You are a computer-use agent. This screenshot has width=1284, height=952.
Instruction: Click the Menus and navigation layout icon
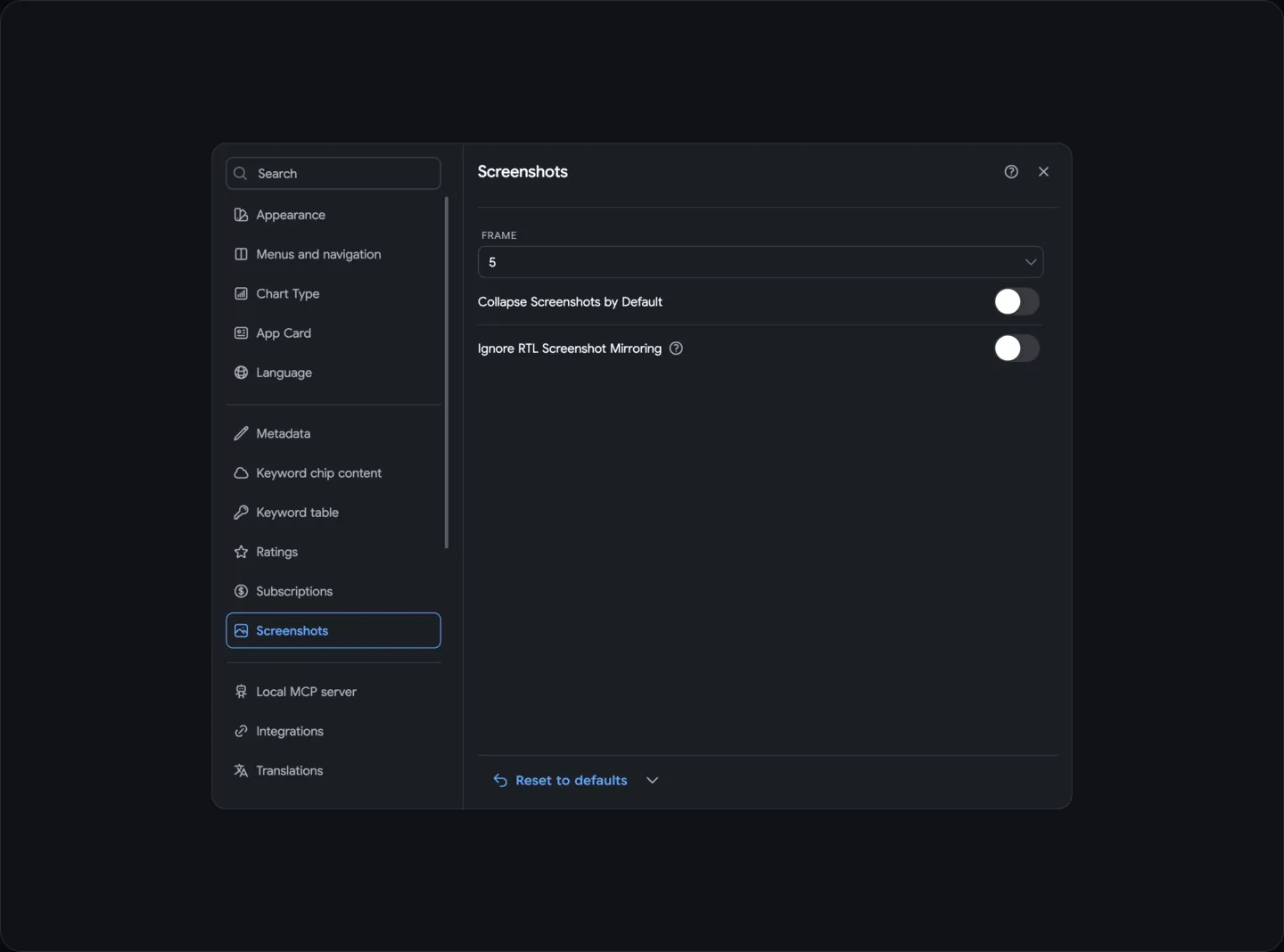point(241,254)
